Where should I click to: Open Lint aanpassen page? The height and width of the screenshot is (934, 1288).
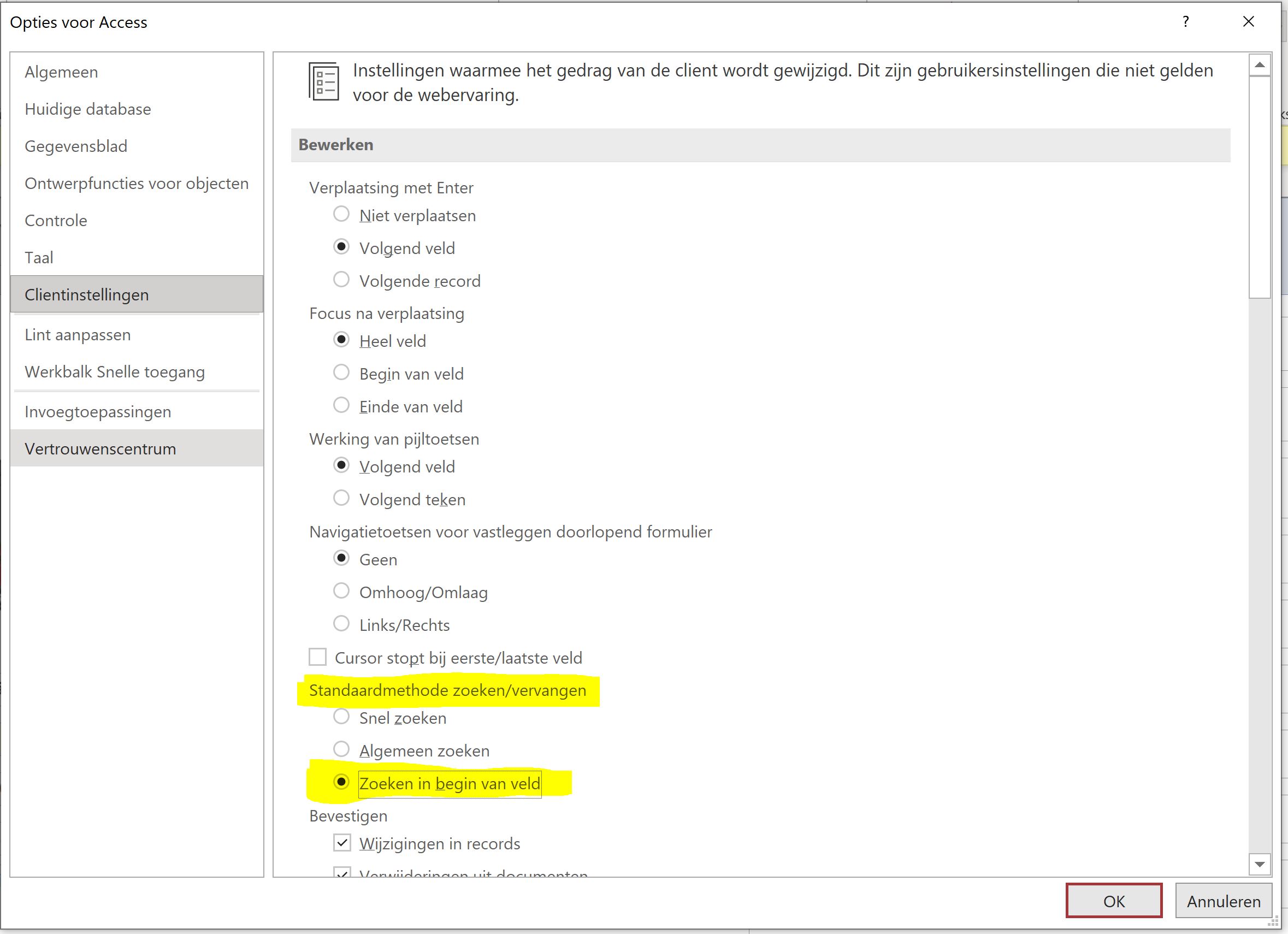[x=137, y=334]
